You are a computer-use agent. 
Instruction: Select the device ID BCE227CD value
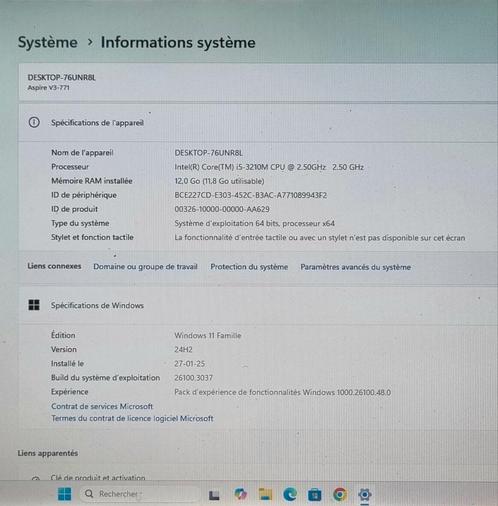[x=251, y=195]
